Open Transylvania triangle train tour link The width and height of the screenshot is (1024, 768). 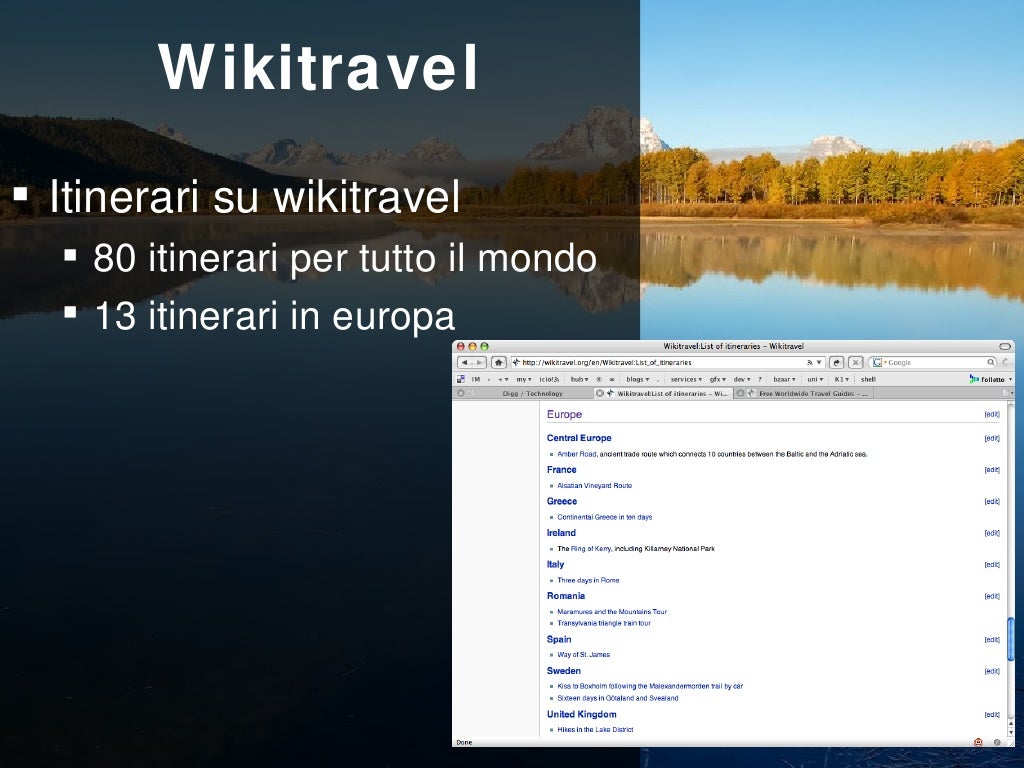604,623
